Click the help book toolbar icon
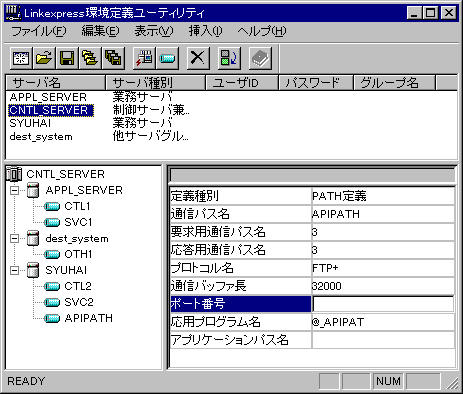 pyautogui.click(x=260, y=58)
